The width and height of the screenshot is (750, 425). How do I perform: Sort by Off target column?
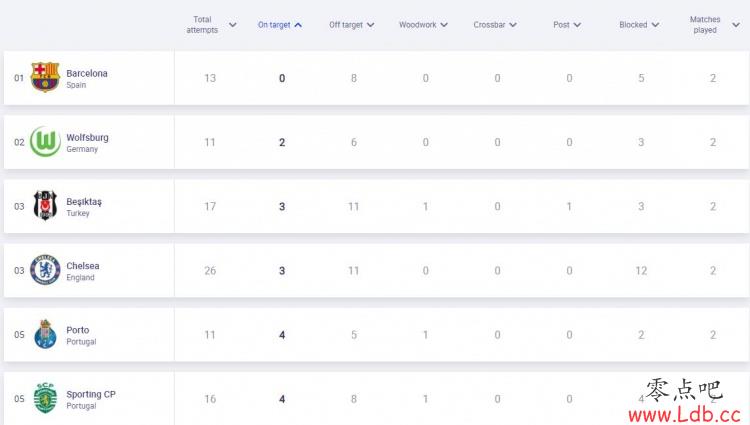352,25
